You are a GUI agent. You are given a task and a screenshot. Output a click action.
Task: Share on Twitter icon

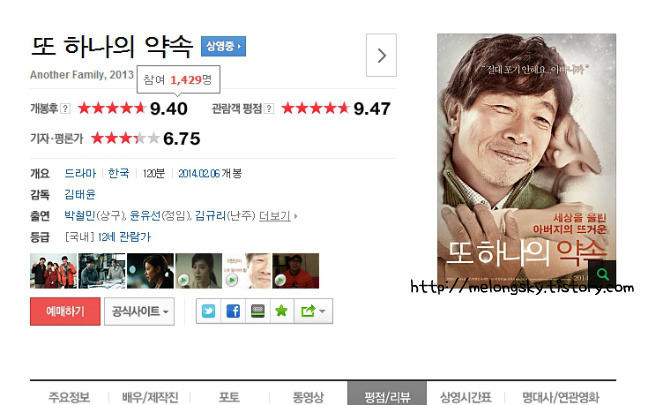[x=208, y=311]
